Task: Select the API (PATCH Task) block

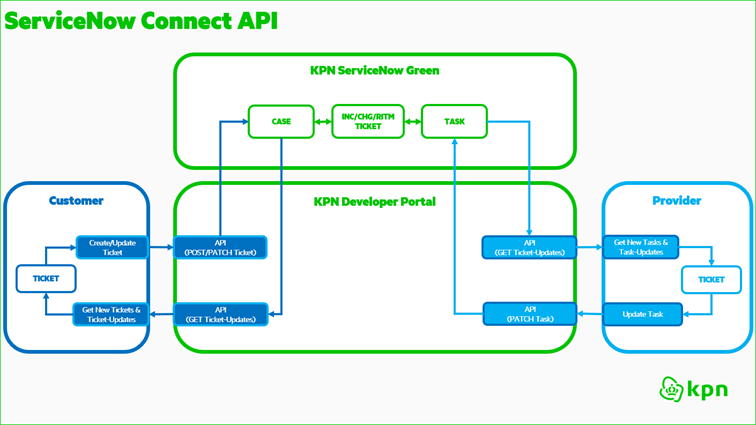Action: click(530, 314)
